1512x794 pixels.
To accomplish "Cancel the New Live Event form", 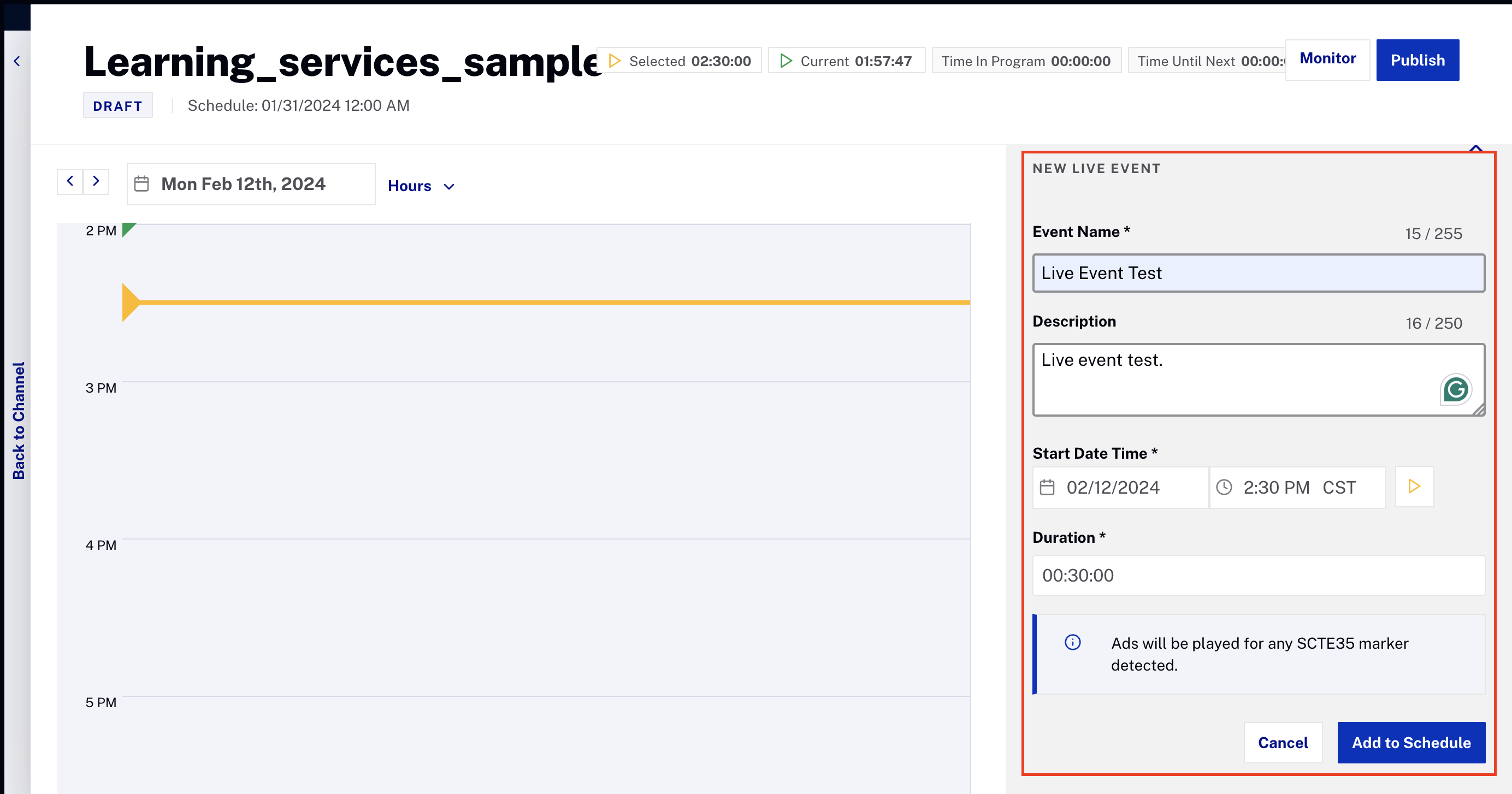I will pos(1283,742).
